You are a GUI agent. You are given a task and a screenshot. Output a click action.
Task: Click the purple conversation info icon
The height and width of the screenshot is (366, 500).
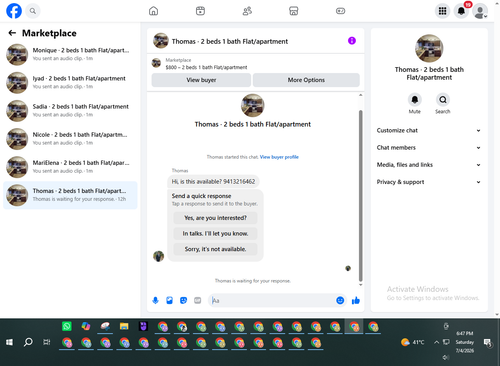[352, 41]
